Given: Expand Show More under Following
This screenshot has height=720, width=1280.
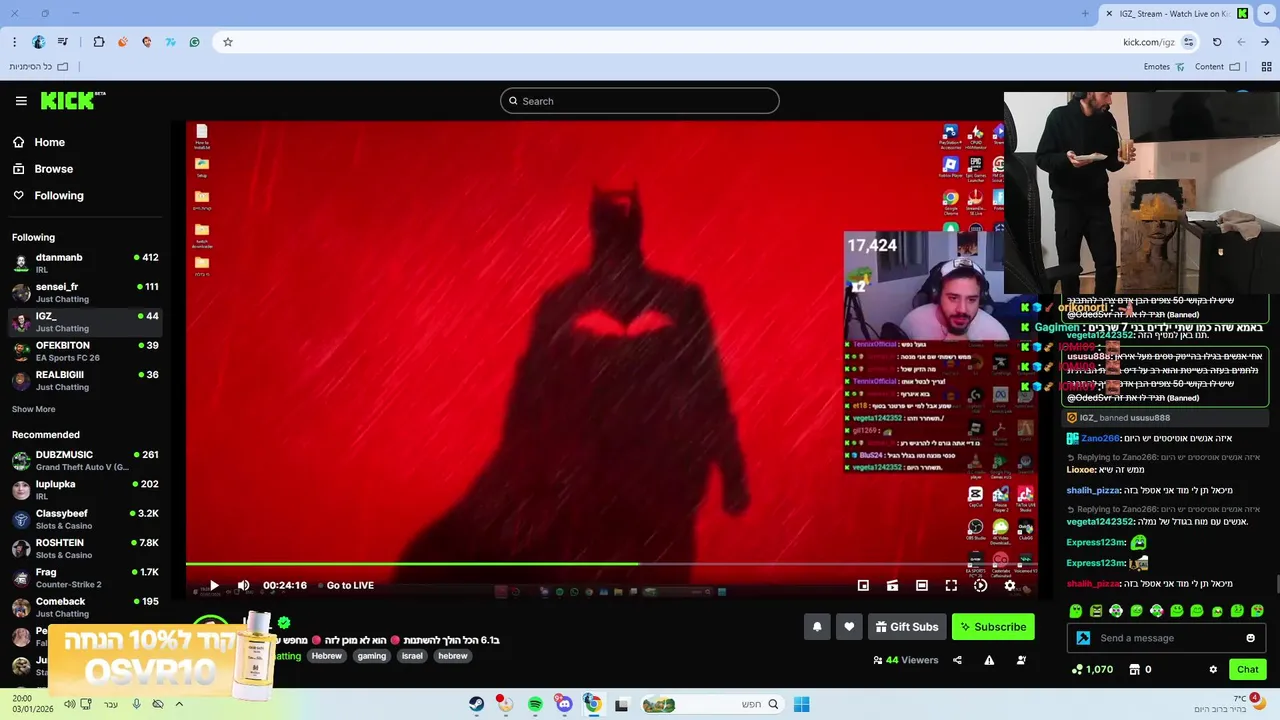Looking at the screenshot, I should tap(33, 409).
